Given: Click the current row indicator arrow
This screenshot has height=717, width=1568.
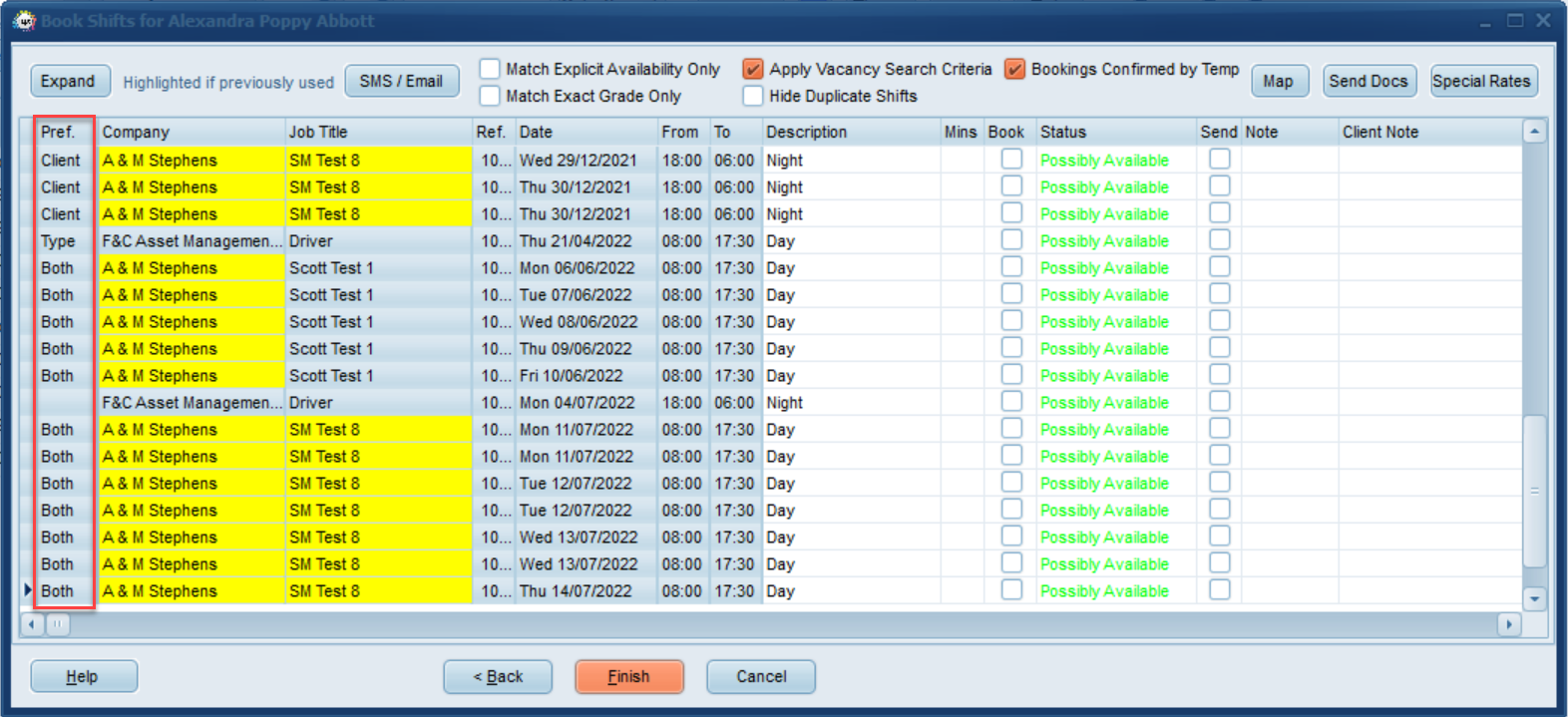Looking at the screenshot, I should coord(28,590).
